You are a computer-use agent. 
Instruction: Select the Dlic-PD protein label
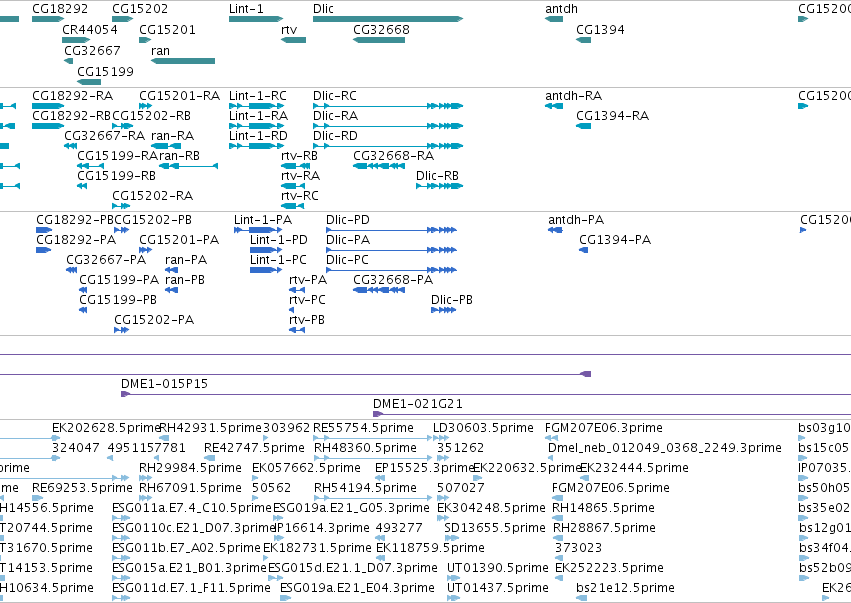click(x=347, y=220)
